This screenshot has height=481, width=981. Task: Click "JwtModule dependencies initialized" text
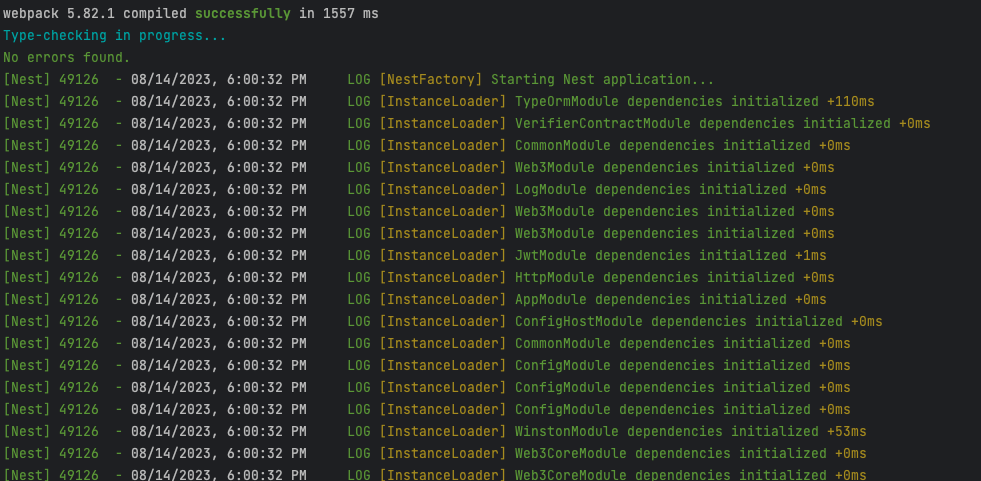tap(651, 255)
